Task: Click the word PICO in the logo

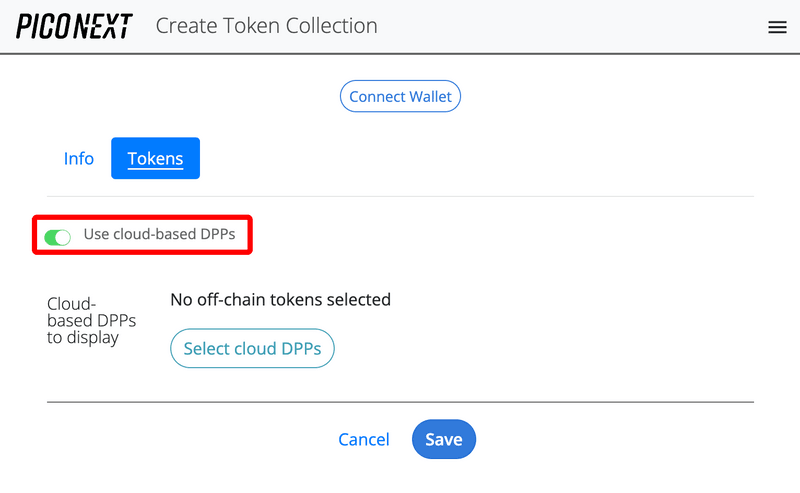Action: tap(44, 26)
